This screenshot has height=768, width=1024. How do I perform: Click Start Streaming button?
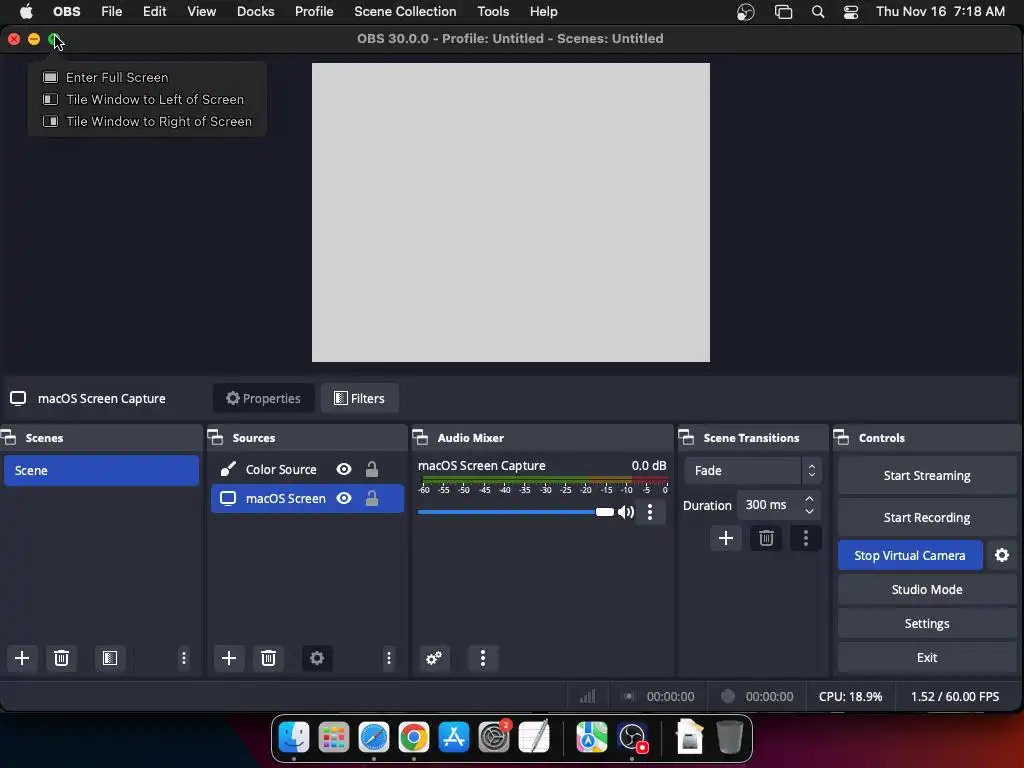927,475
